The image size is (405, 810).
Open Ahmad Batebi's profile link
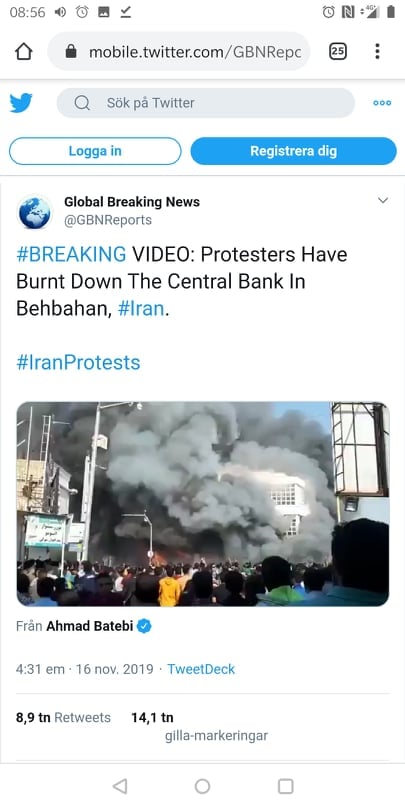click(x=90, y=626)
